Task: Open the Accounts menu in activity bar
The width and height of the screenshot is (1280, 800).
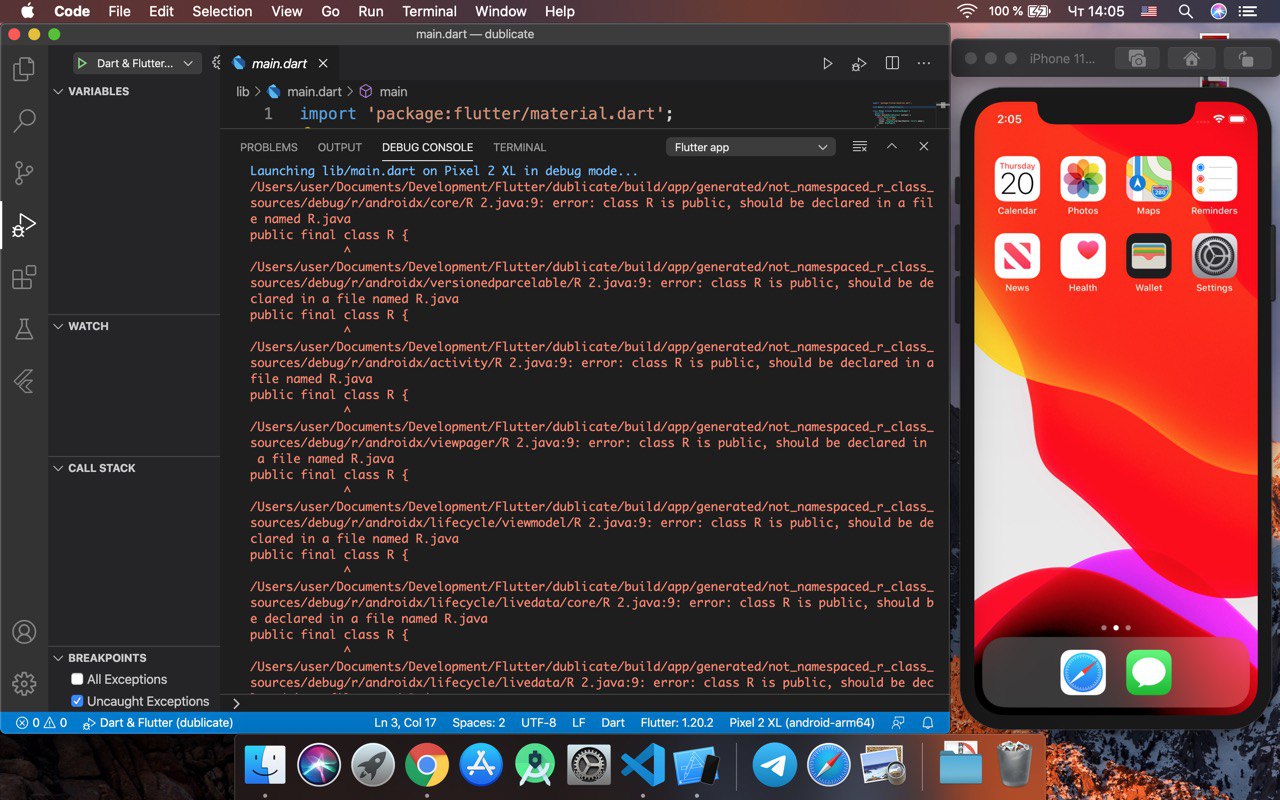Action: coord(24,632)
